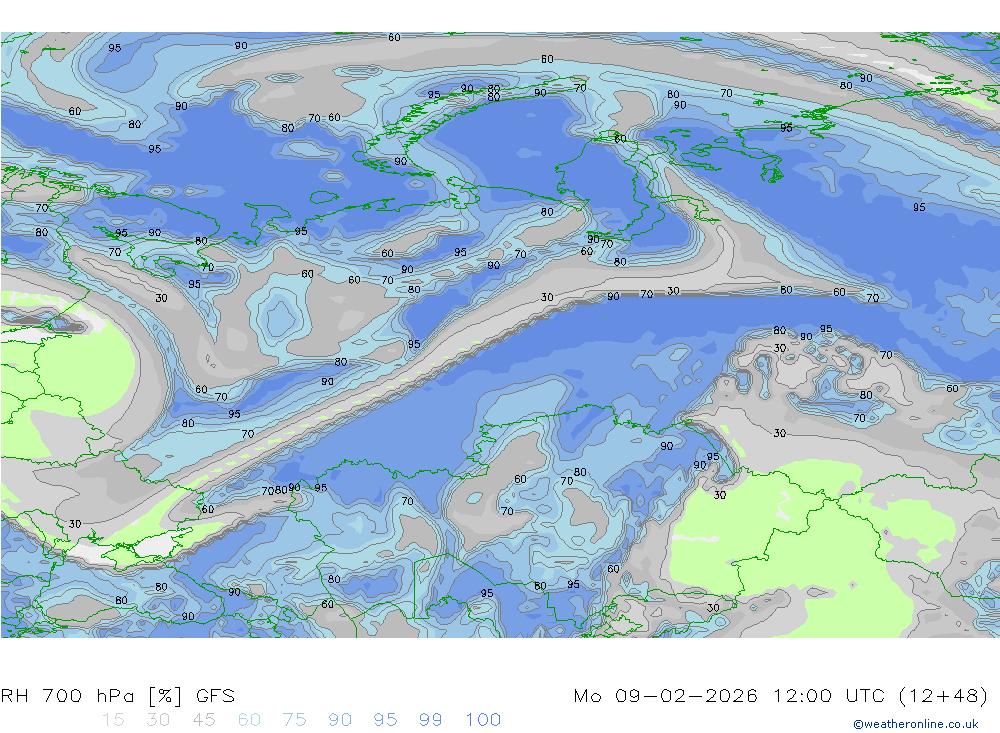Click the weatheronline.co.uk copyright link

916,724
